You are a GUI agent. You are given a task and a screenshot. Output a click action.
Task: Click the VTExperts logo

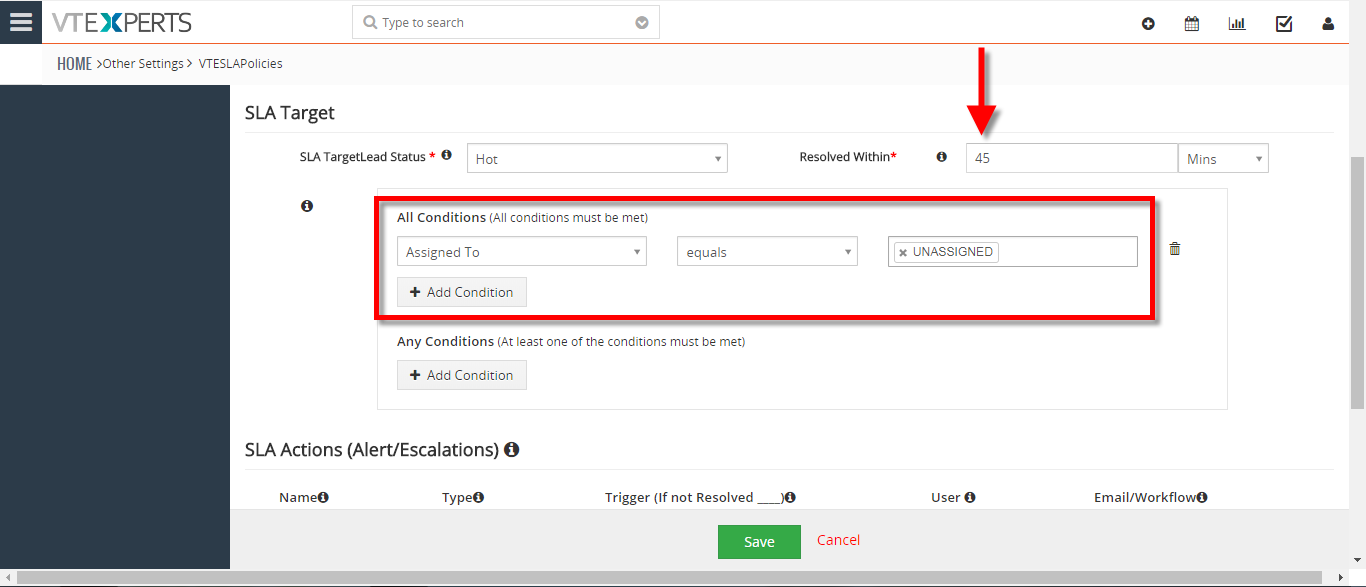[121, 22]
